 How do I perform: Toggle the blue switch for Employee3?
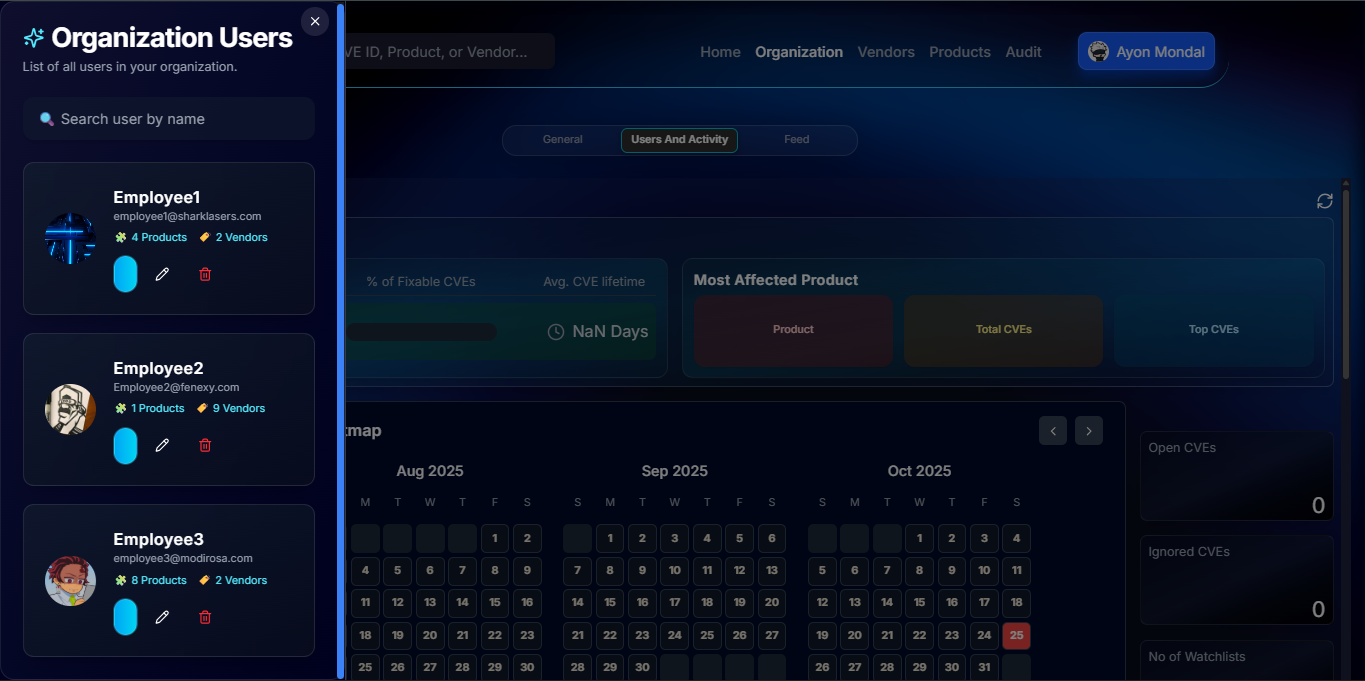[125, 617]
